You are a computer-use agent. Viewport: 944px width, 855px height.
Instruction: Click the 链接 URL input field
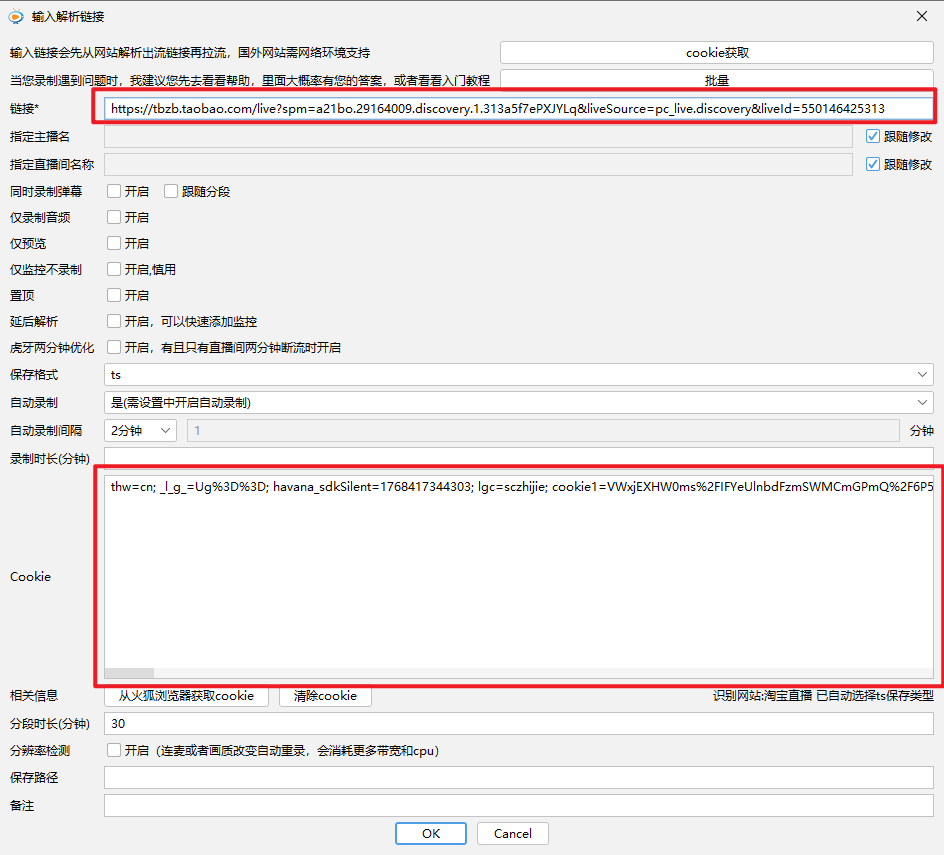518,108
